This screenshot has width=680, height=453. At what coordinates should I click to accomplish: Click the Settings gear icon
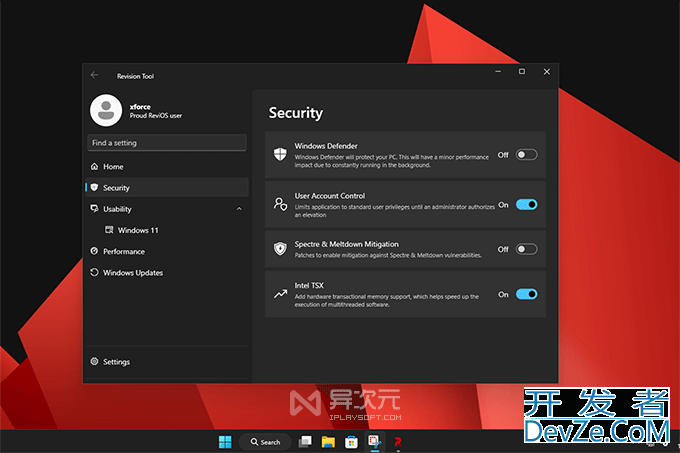point(95,361)
